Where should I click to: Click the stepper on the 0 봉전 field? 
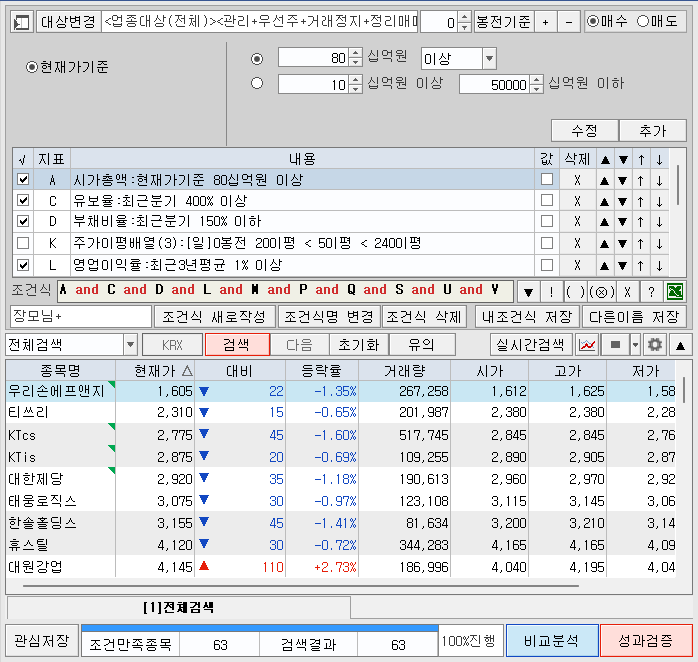click(x=465, y=22)
